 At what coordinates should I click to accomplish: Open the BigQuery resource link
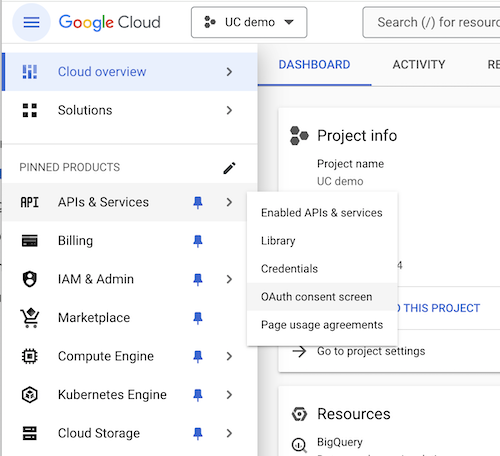click(340, 442)
